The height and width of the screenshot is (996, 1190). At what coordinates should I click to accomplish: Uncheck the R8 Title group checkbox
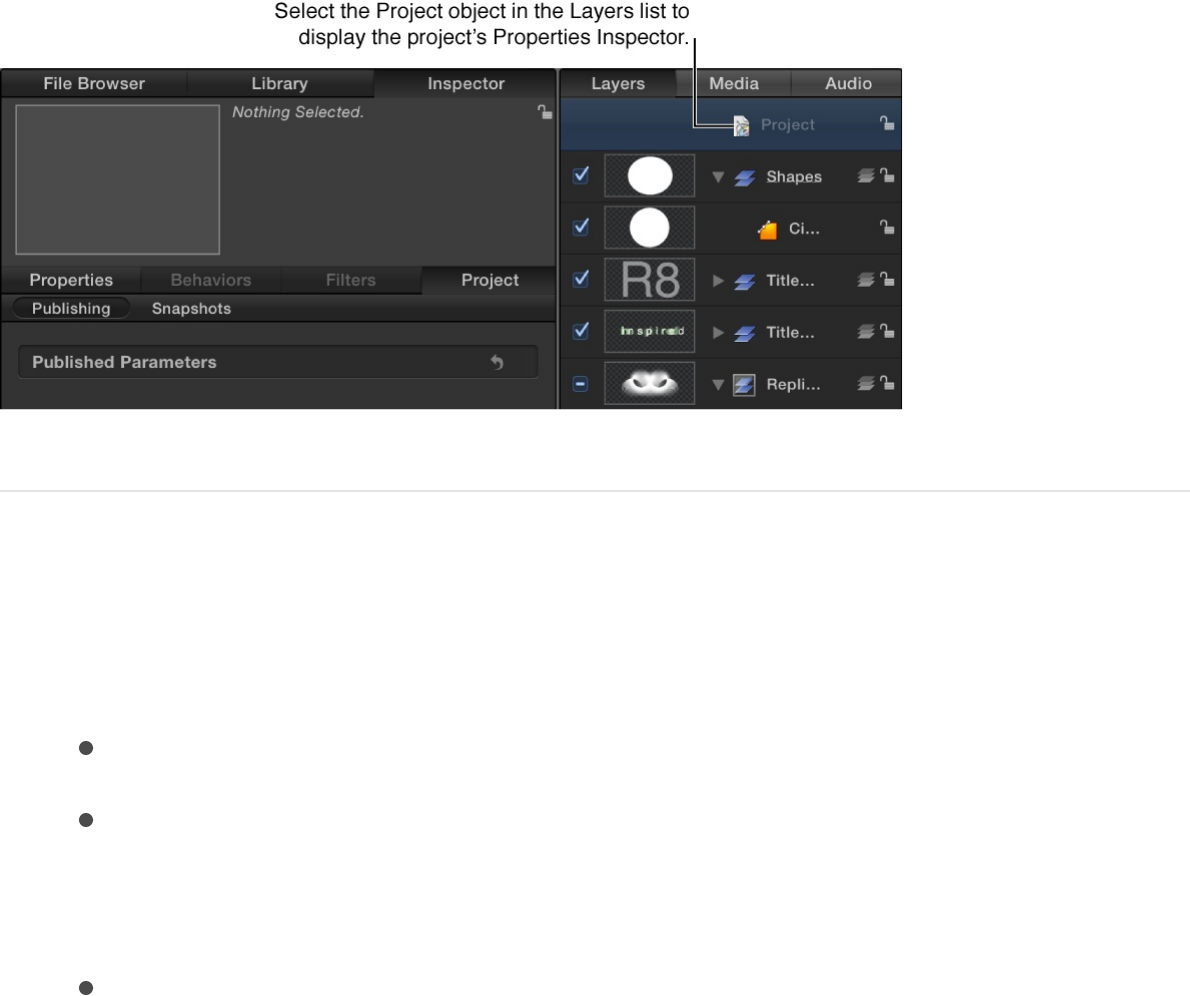(581, 279)
